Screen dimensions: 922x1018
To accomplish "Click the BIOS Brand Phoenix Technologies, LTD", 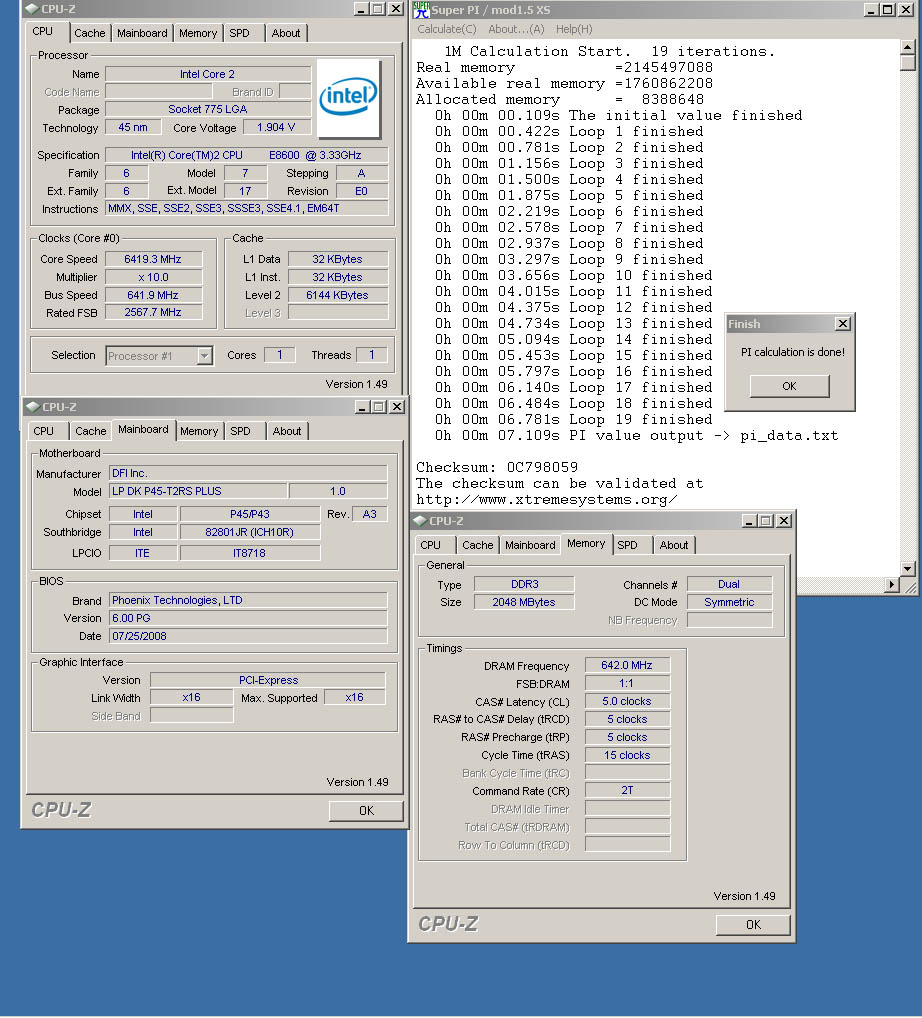I will 248,601.
